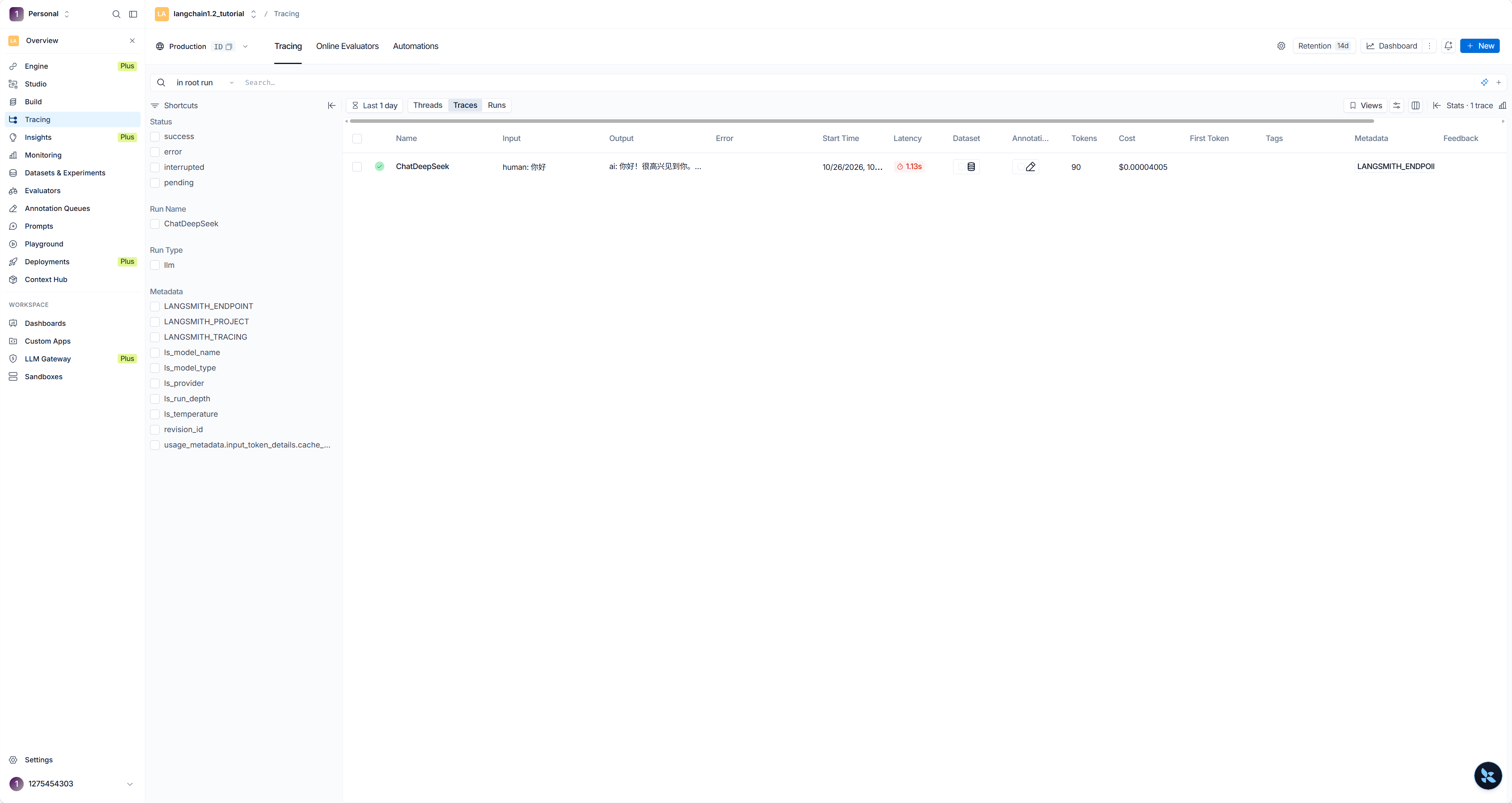This screenshot has height=803, width=1512.
Task: Open the Dashboard button
Action: [x=1392, y=46]
